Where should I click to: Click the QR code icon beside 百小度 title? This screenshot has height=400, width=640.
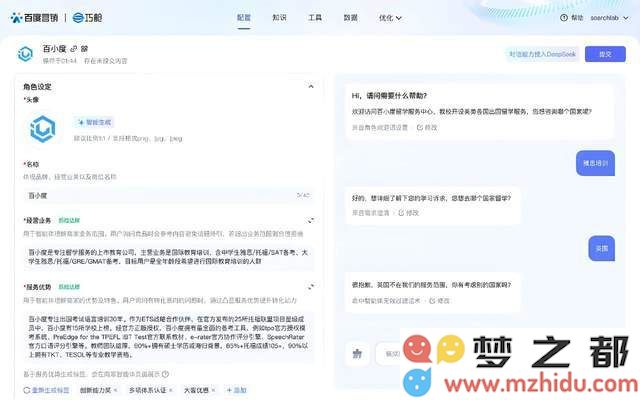(84, 49)
